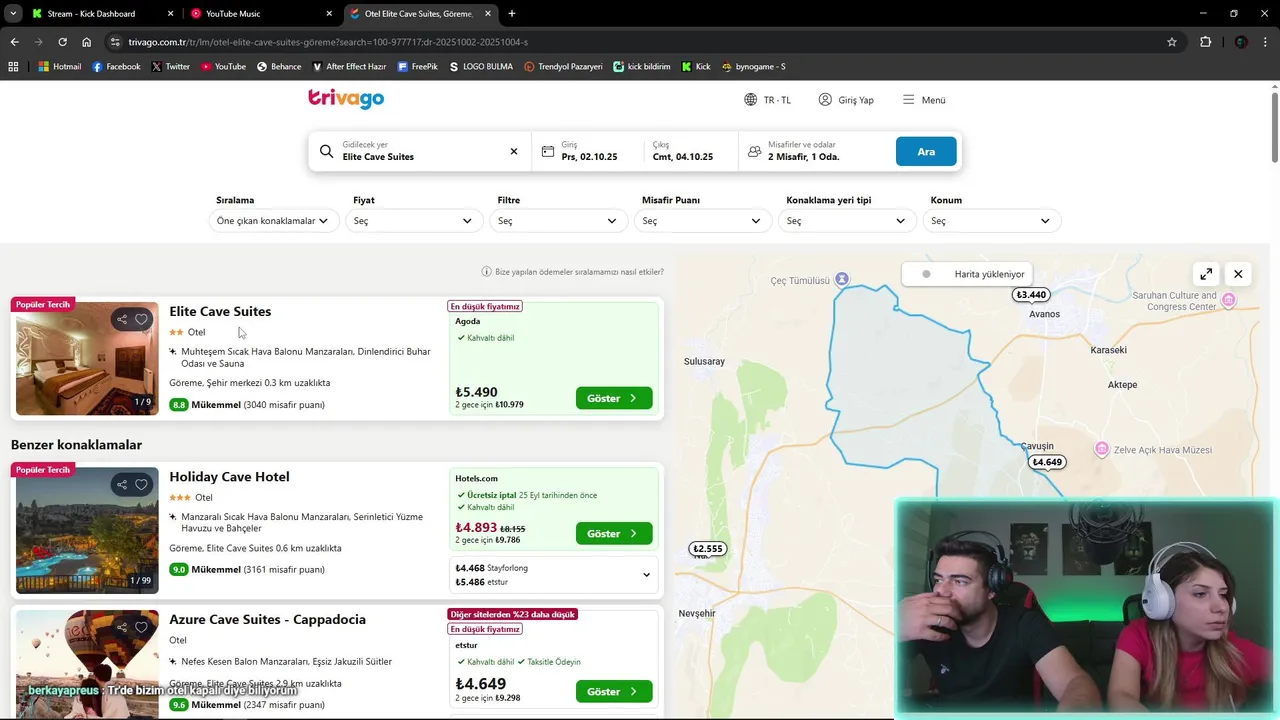
Task: Open Elite Cave Suites photo thumbnail
Action: [87, 358]
